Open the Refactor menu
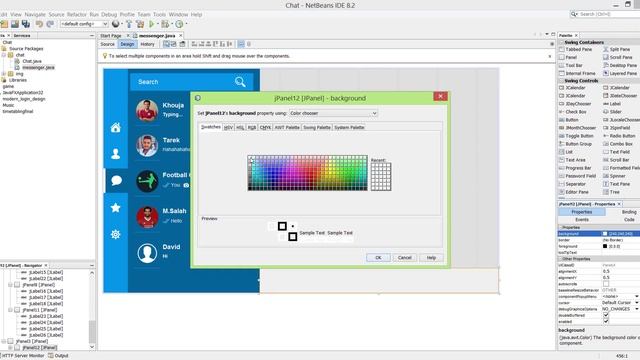Screen dimensions: 640x360 click(77, 14)
